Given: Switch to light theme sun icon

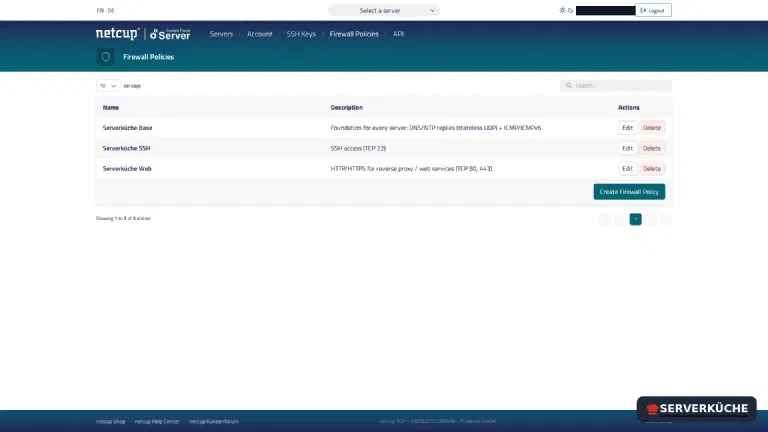Looking at the screenshot, I should click(562, 10).
